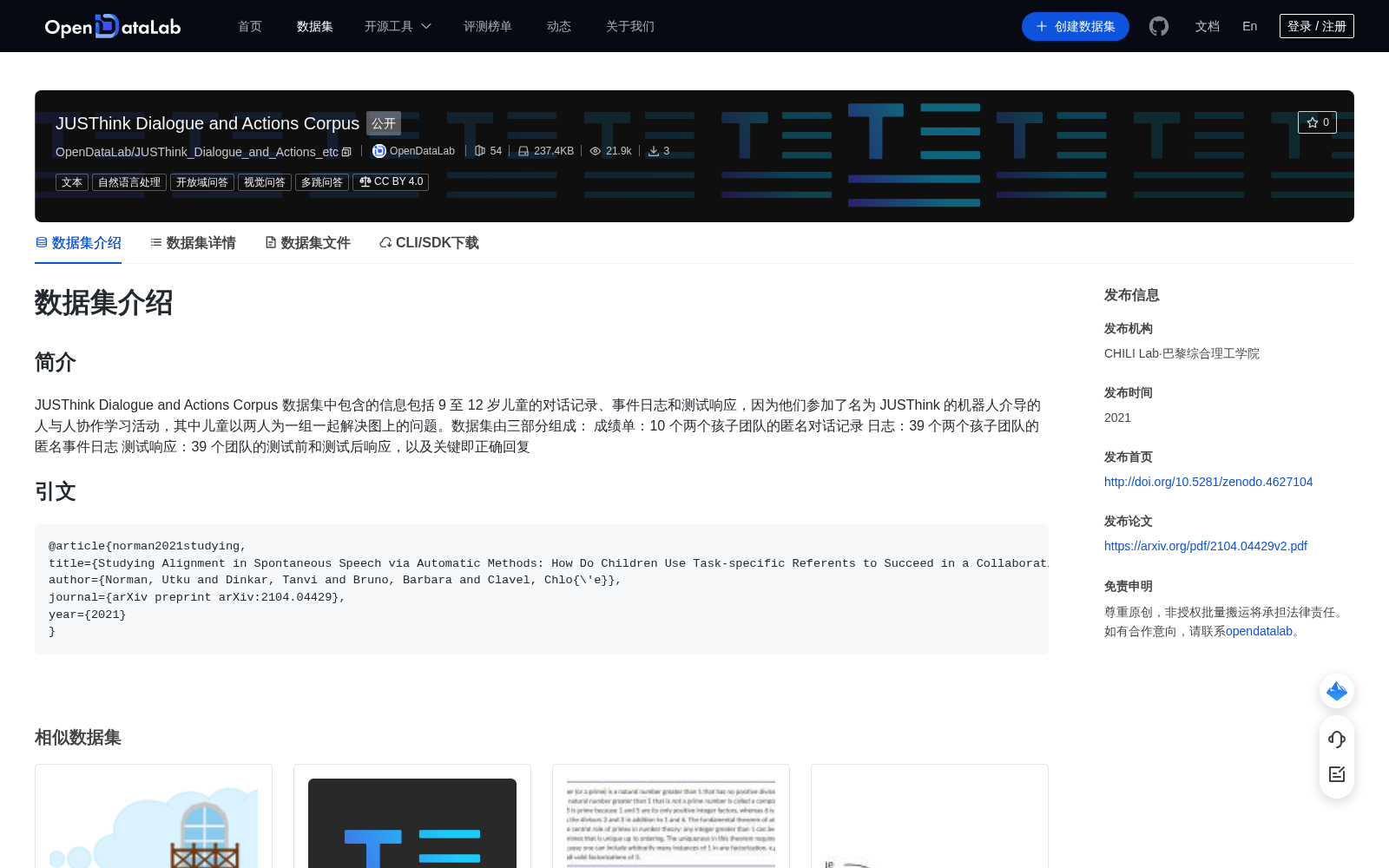
Task: Open the 关于我们 nav item
Action: click(x=630, y=26)
